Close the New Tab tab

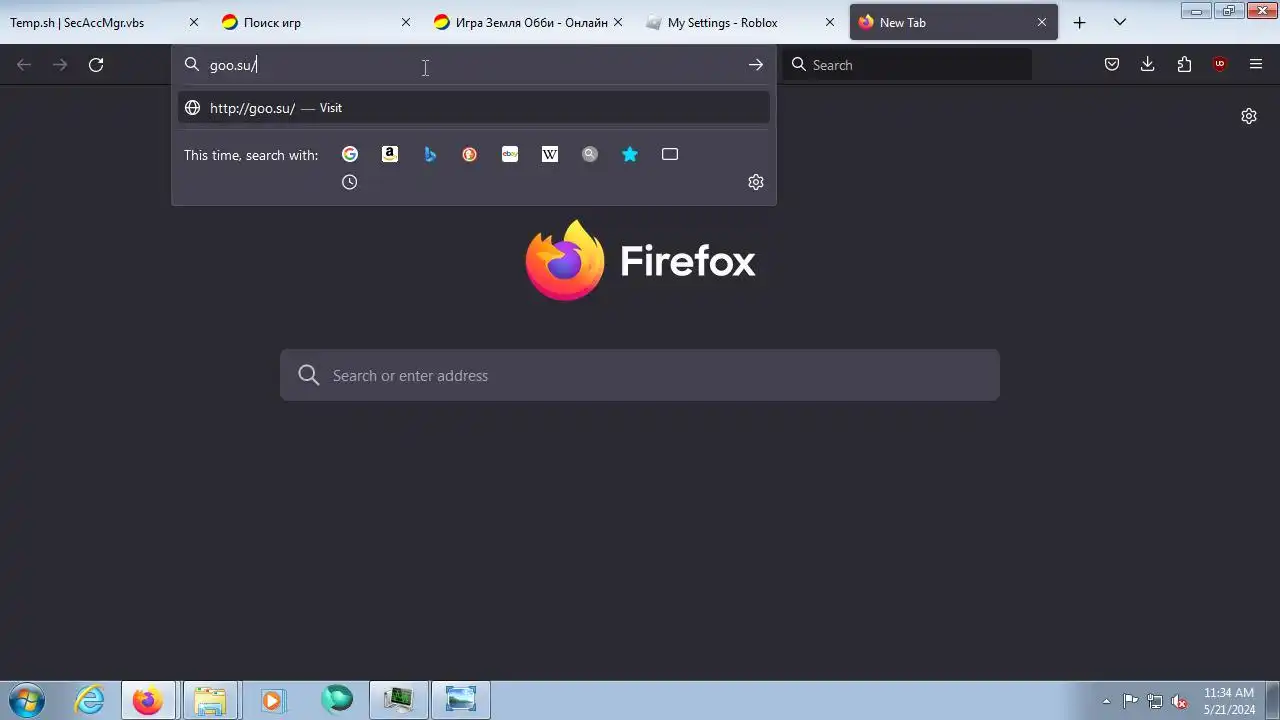(1042, 22)
